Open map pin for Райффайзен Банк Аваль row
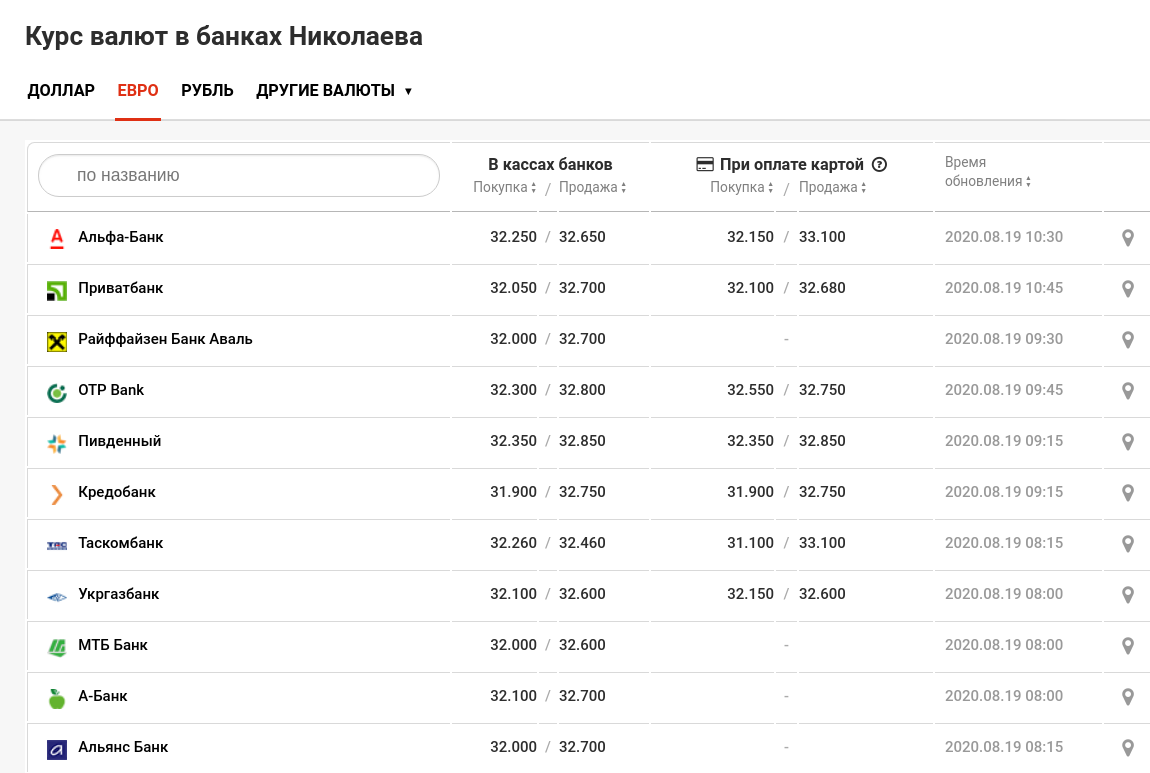 (1128, 340)
